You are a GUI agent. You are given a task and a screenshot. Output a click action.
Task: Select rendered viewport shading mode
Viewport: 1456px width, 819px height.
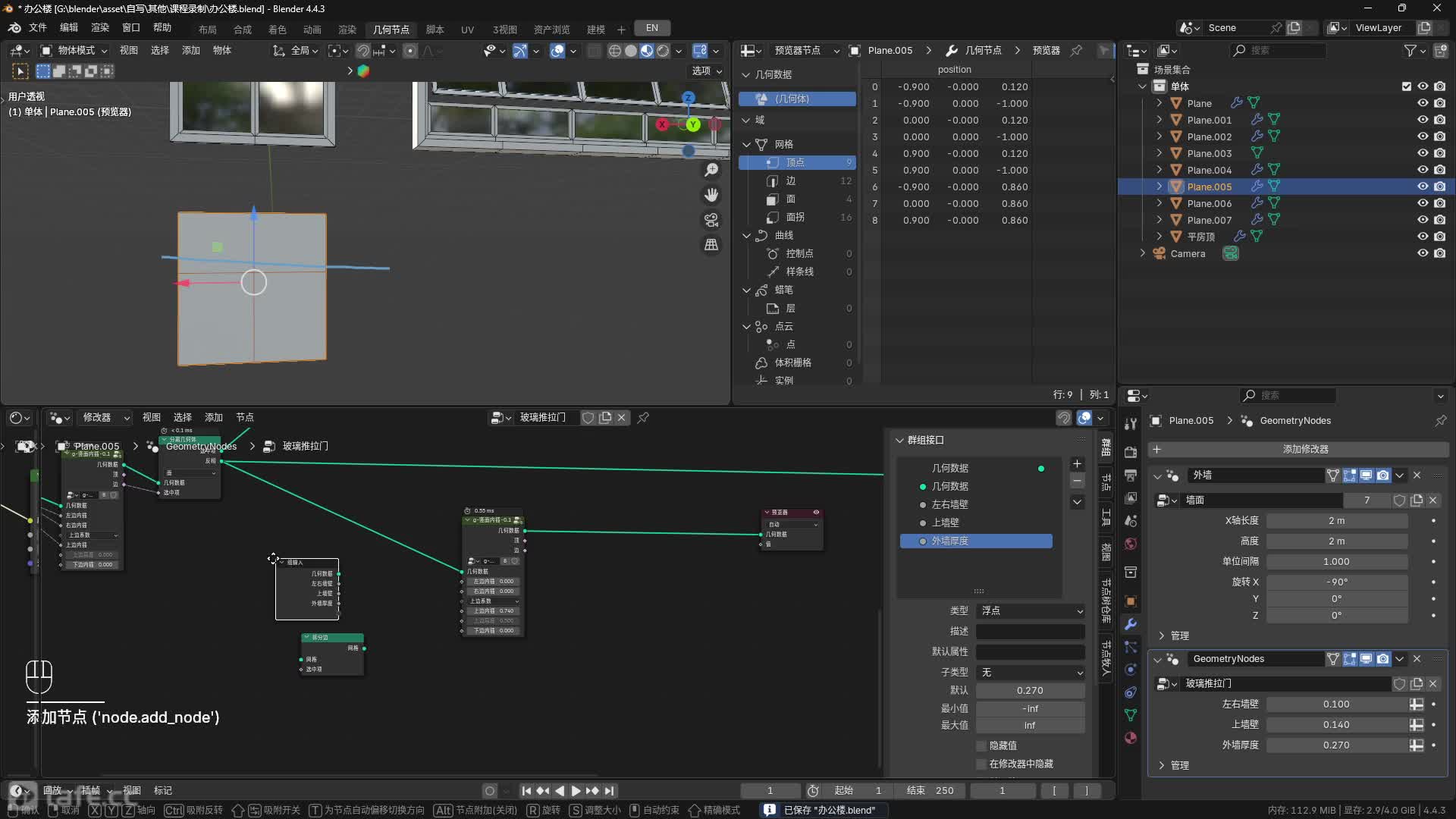(x=663, y=51)
